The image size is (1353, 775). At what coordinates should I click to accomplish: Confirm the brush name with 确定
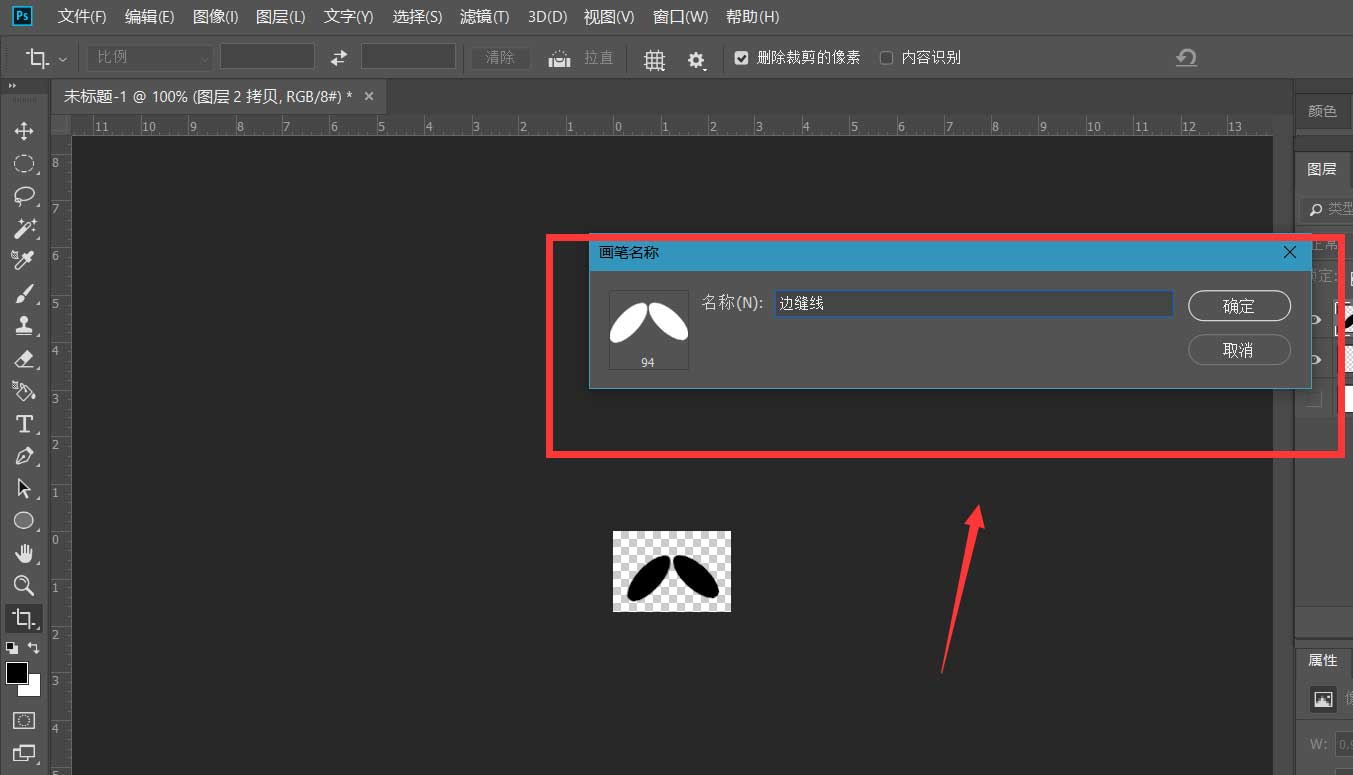point(1239,306)
